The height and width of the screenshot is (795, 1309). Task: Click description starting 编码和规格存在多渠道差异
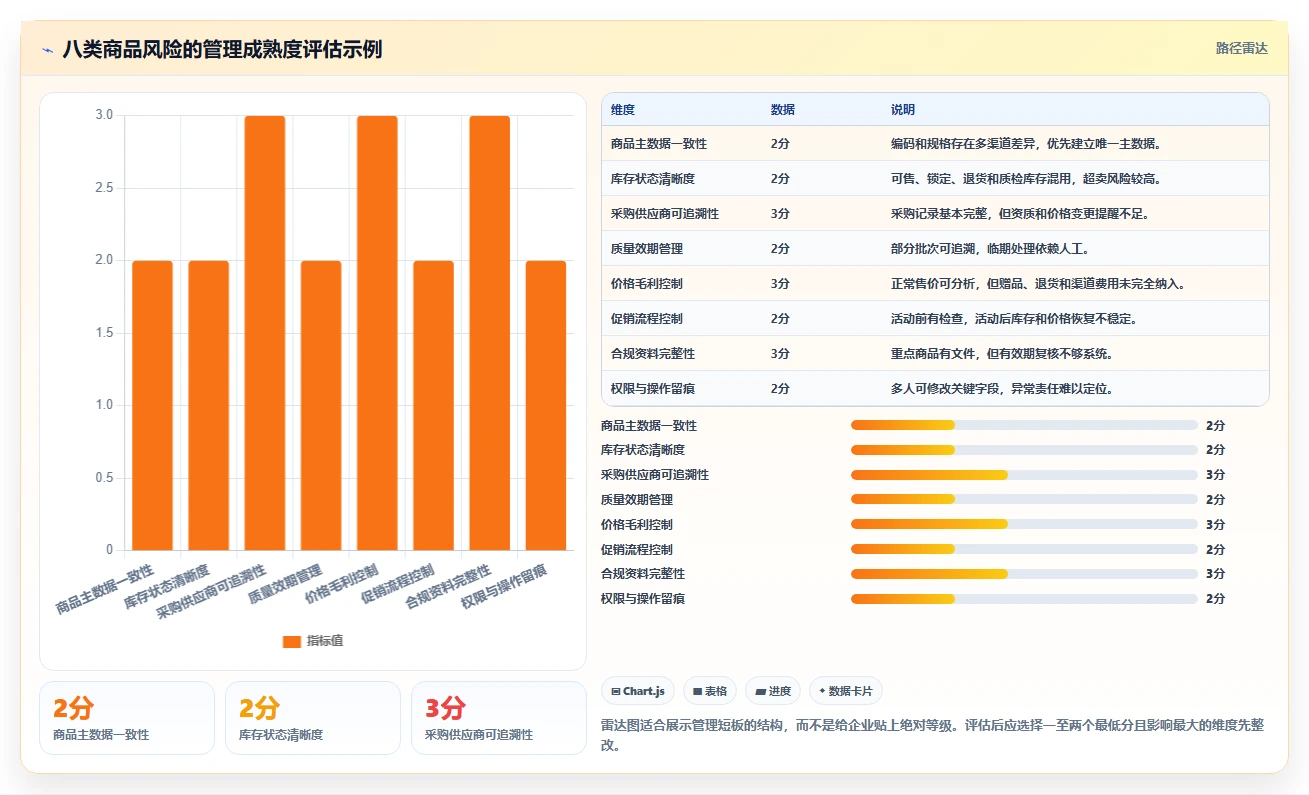[1026, 144]
